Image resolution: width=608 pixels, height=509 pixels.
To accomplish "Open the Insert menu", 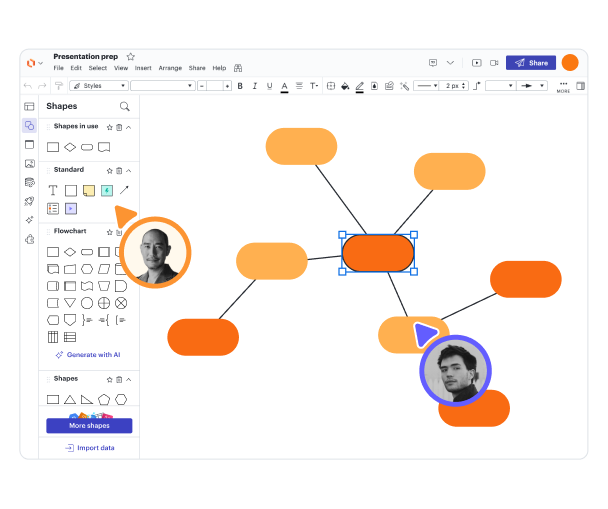I will coord(143,68).
